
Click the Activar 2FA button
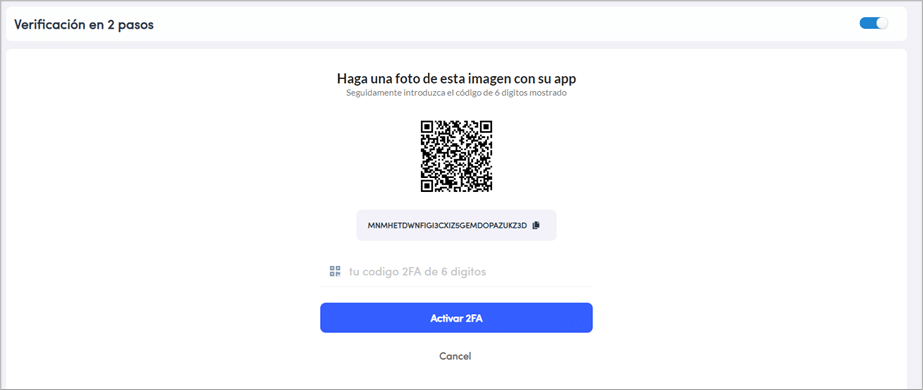coord(456,318)
